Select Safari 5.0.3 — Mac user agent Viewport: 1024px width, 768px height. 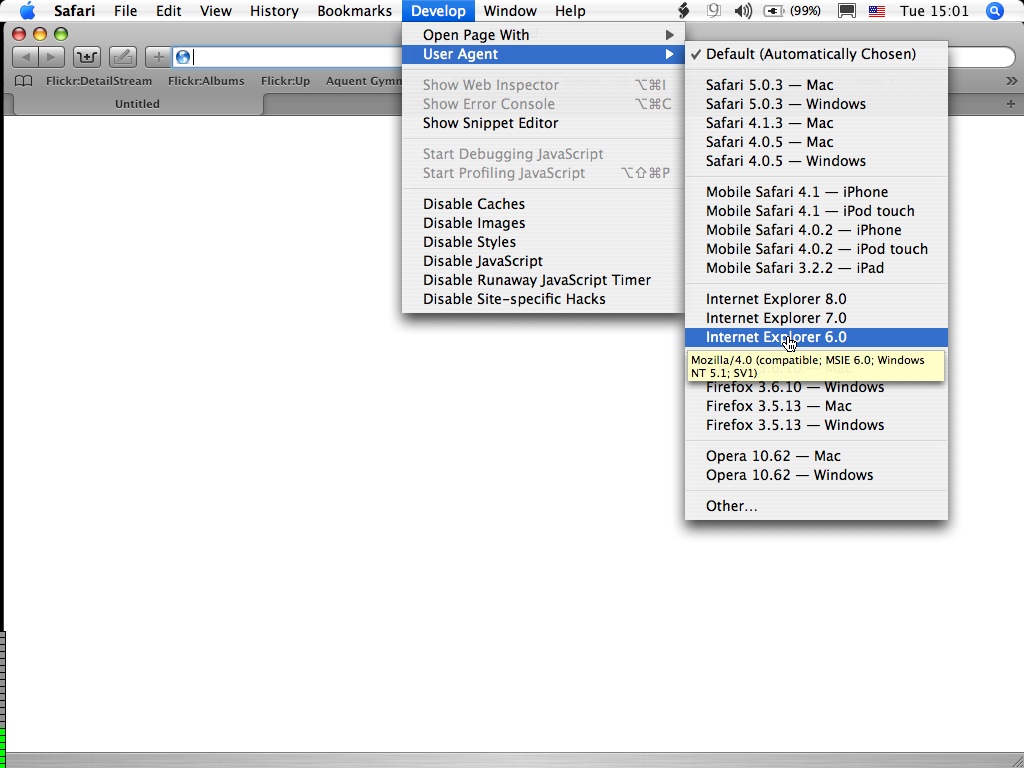coord(816,85)
